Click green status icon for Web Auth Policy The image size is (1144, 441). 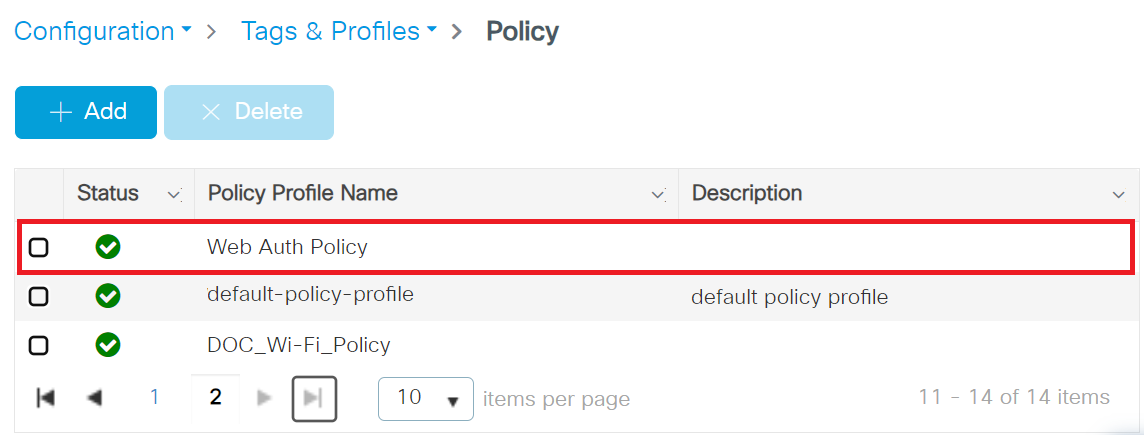point(108,246)
